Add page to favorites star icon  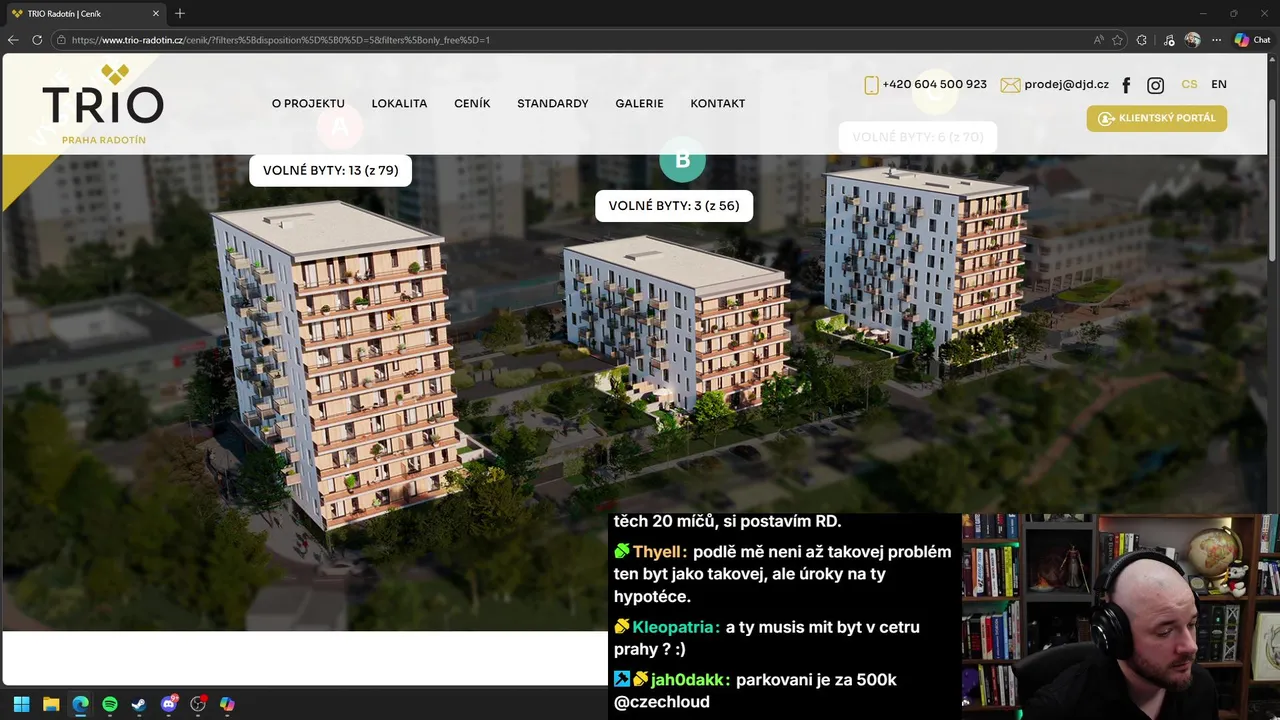point(1118,40)
